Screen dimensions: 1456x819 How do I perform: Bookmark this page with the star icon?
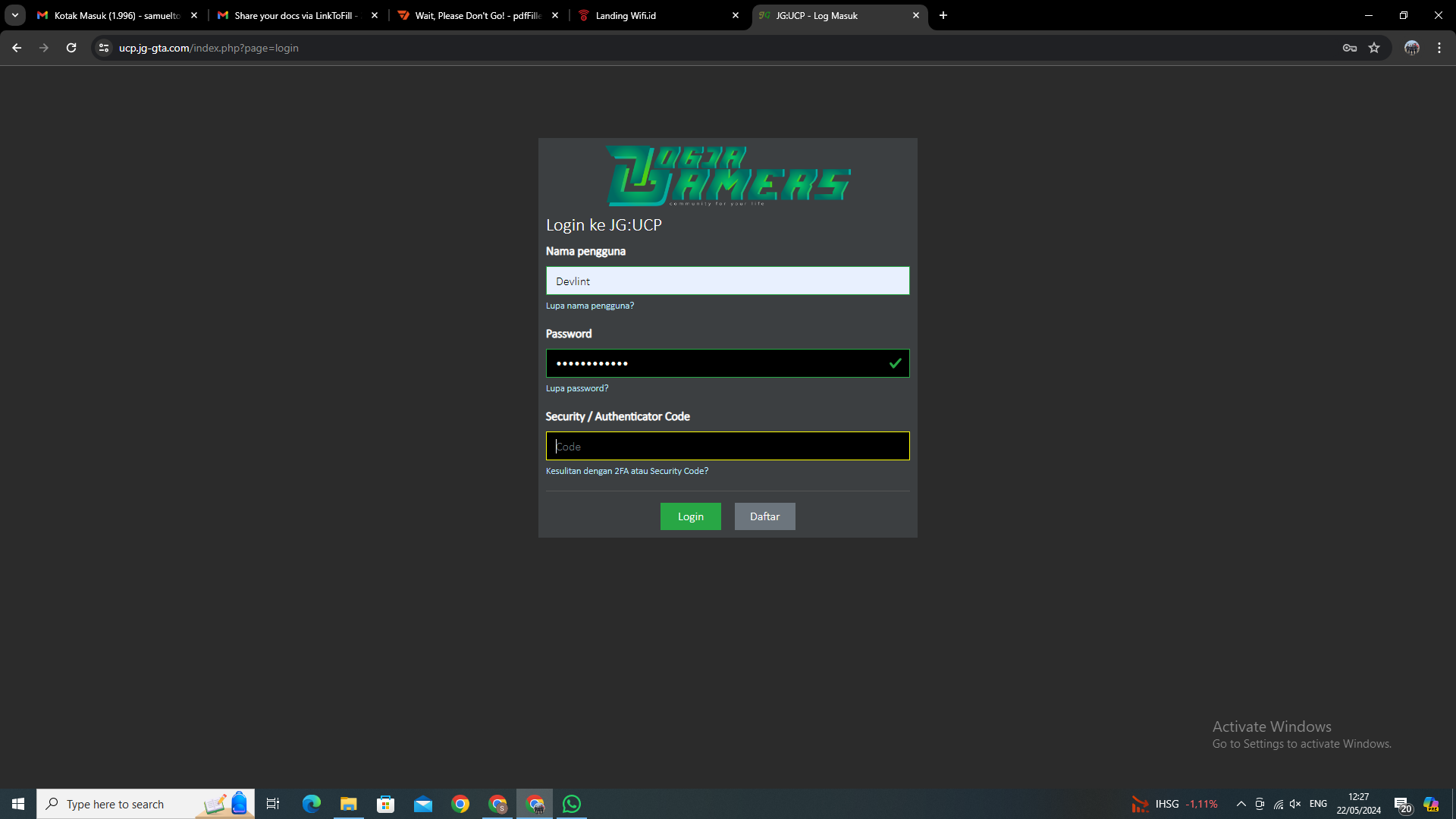click(1374, 48)
